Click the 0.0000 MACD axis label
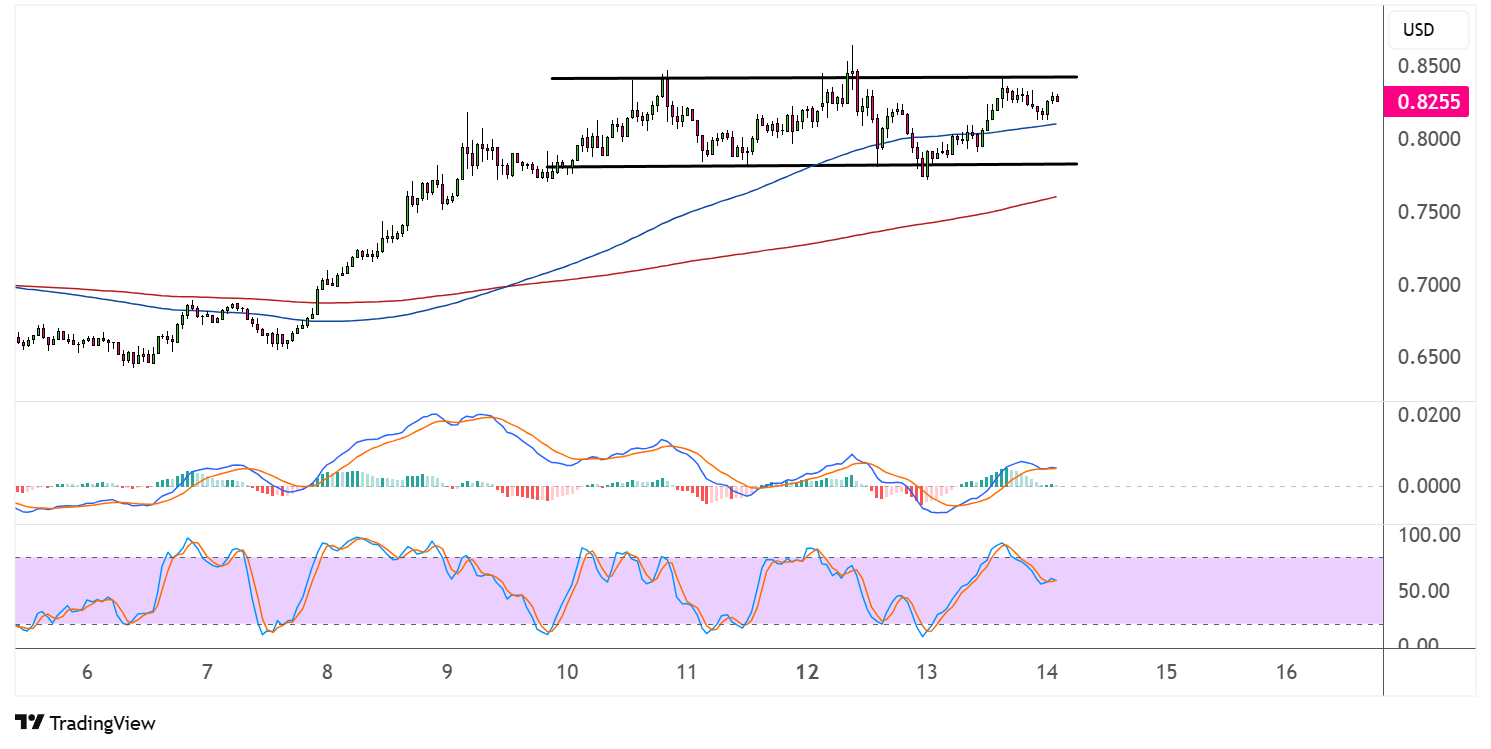Image resolution: width=1491 pixels, height=749 pixels. pos(1430,486)
